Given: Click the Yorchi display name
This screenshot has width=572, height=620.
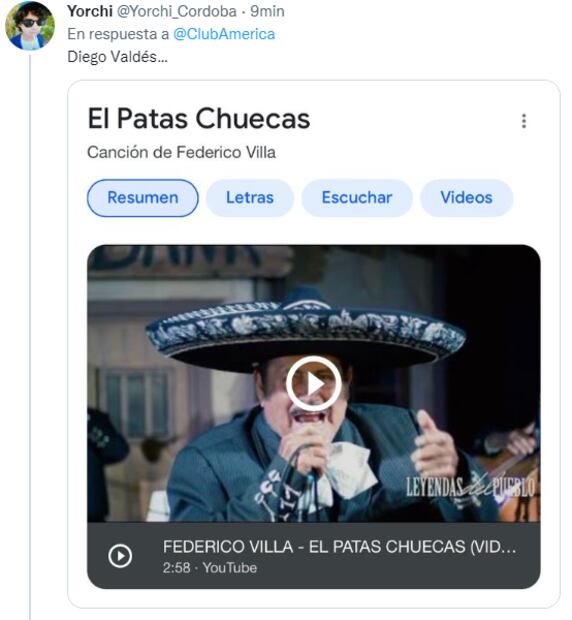Looking at the screenshot, I should 90,11.
